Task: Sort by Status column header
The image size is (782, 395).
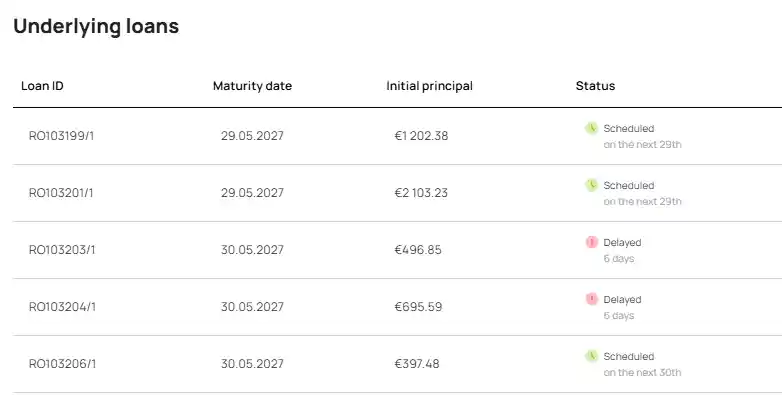Action: pos(595,86)
